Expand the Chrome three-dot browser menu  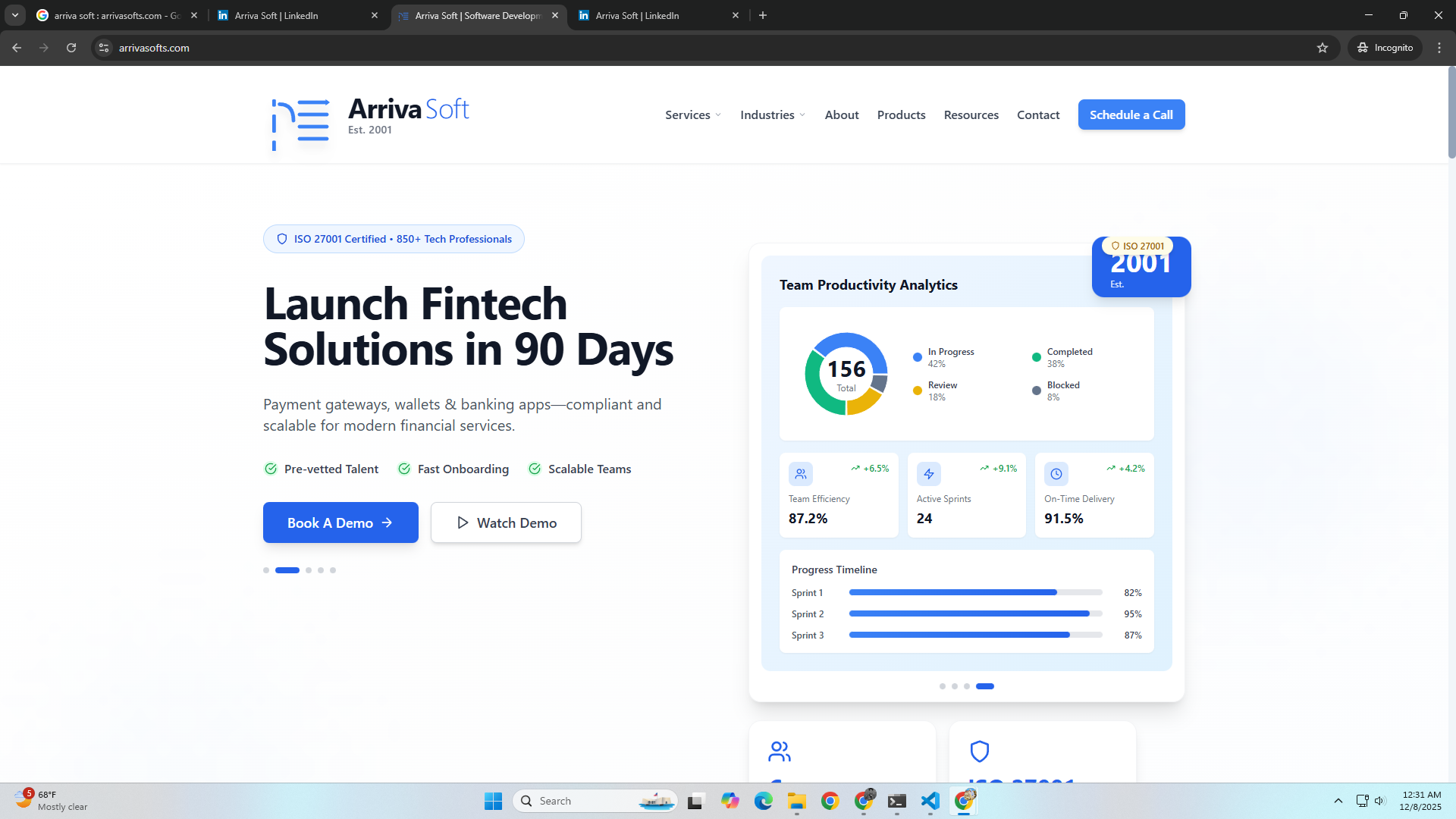[1439, 47]
